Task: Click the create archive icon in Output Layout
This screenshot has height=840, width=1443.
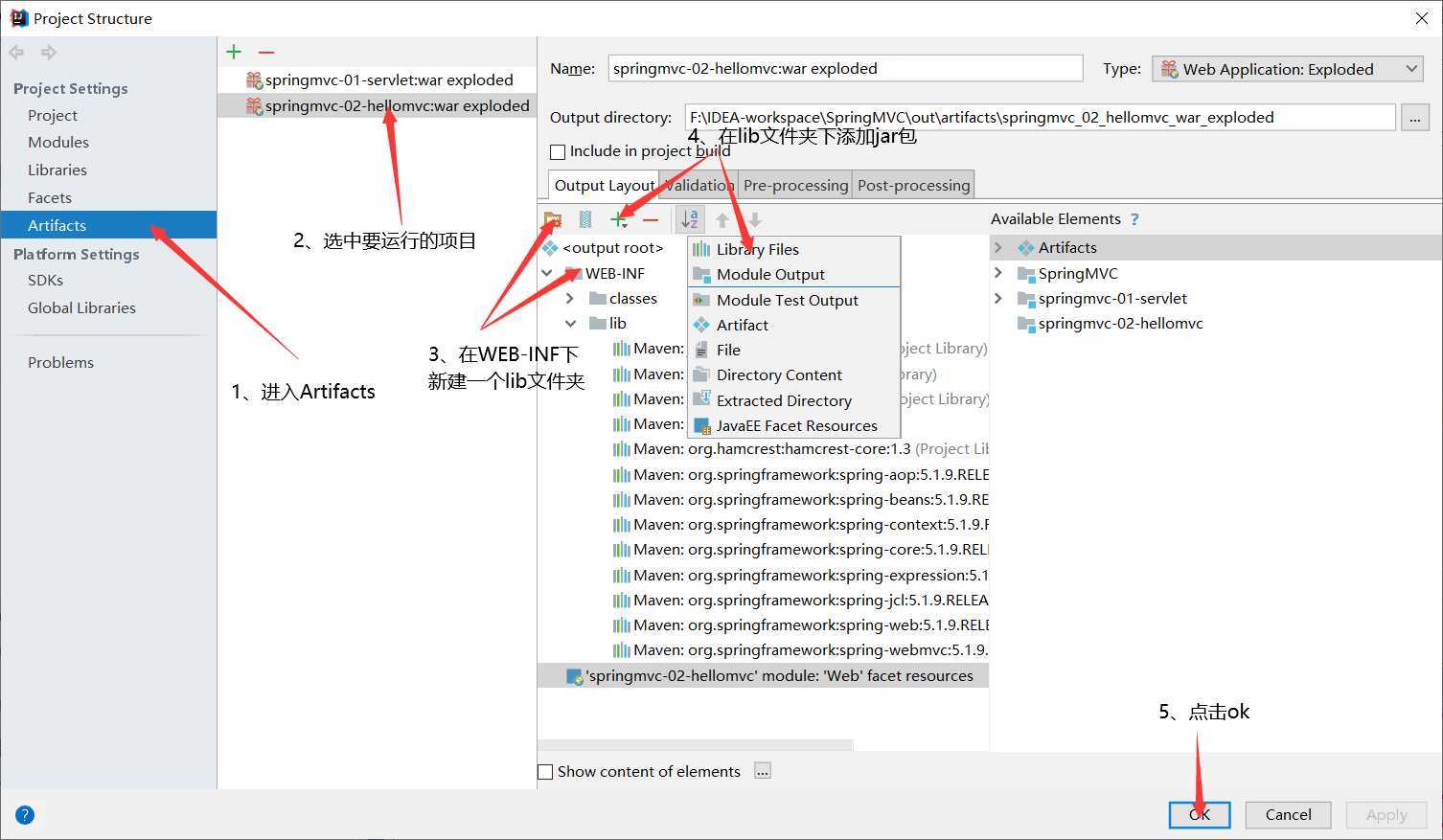Action: [585, 220]
